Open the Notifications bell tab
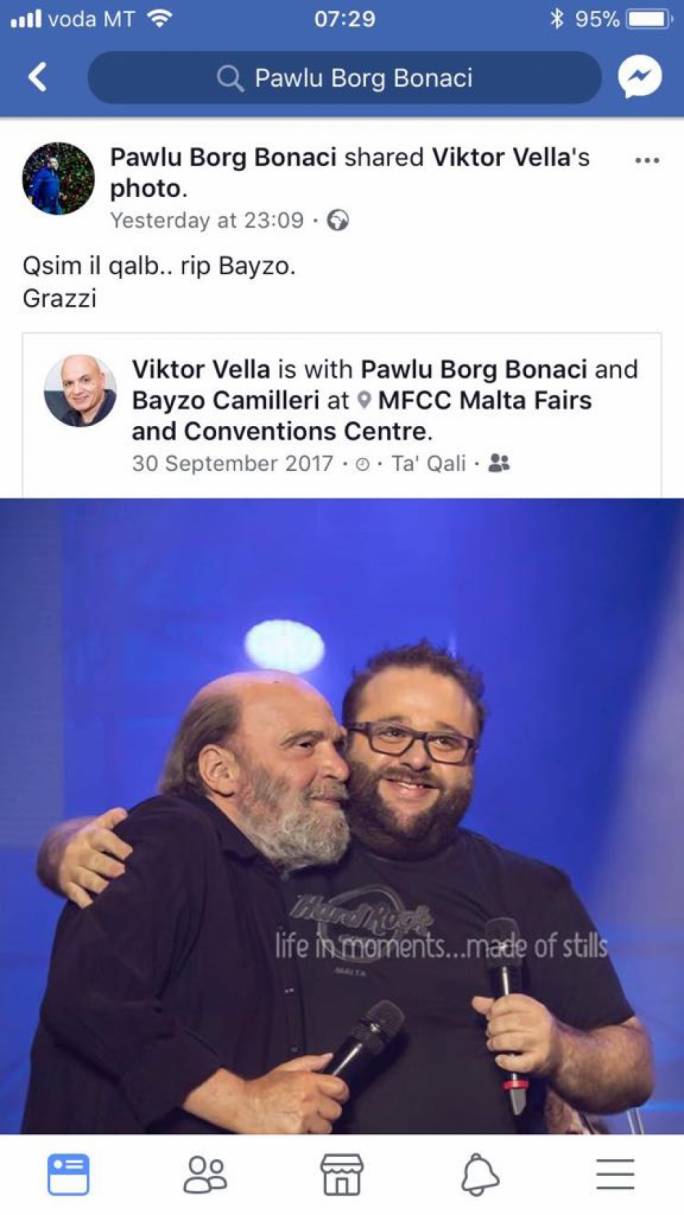This screenshot has height=1215, width=684. click(480, 1174)
